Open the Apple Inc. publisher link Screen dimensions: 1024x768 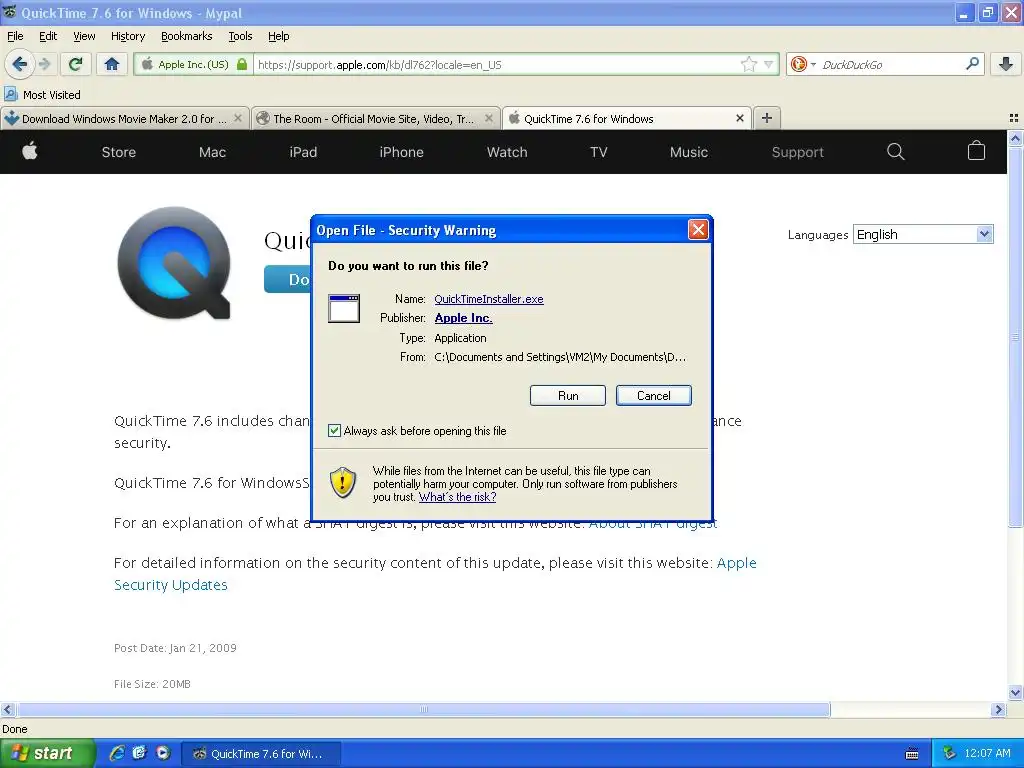click(x=463, y=317)
